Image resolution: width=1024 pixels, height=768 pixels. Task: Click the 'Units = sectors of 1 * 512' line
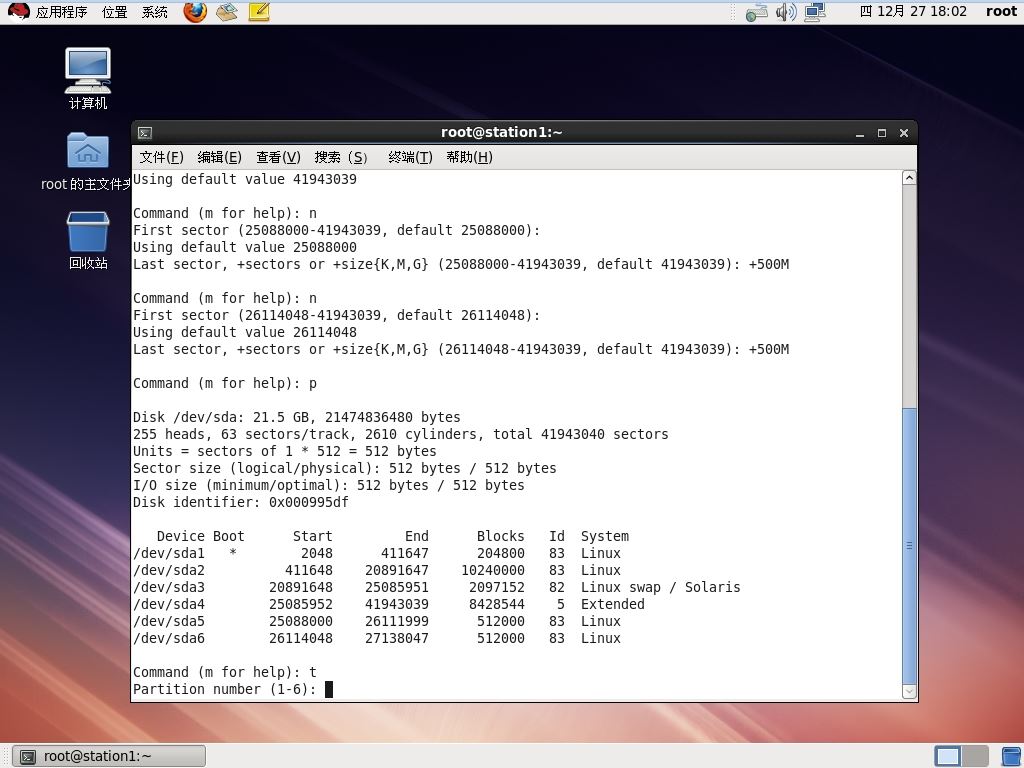[x=285, y=451]
